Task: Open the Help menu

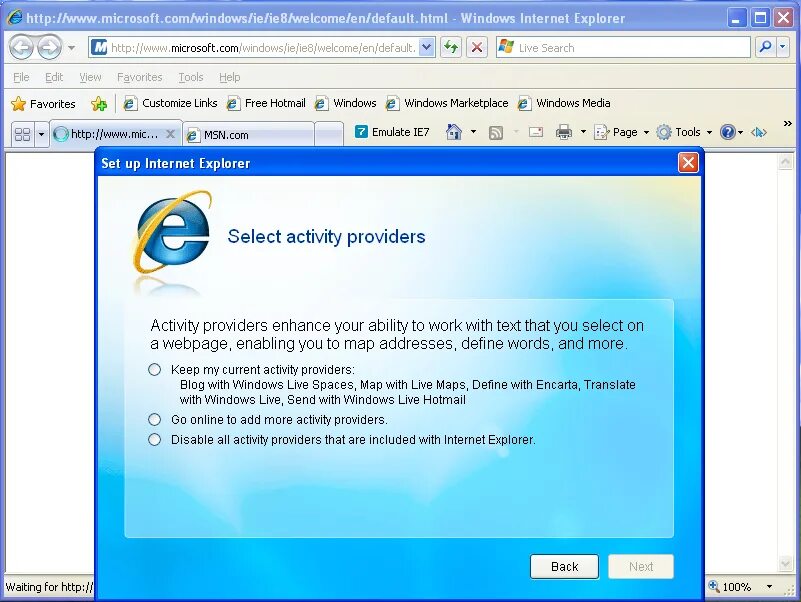Action: (x=229, y=77)
